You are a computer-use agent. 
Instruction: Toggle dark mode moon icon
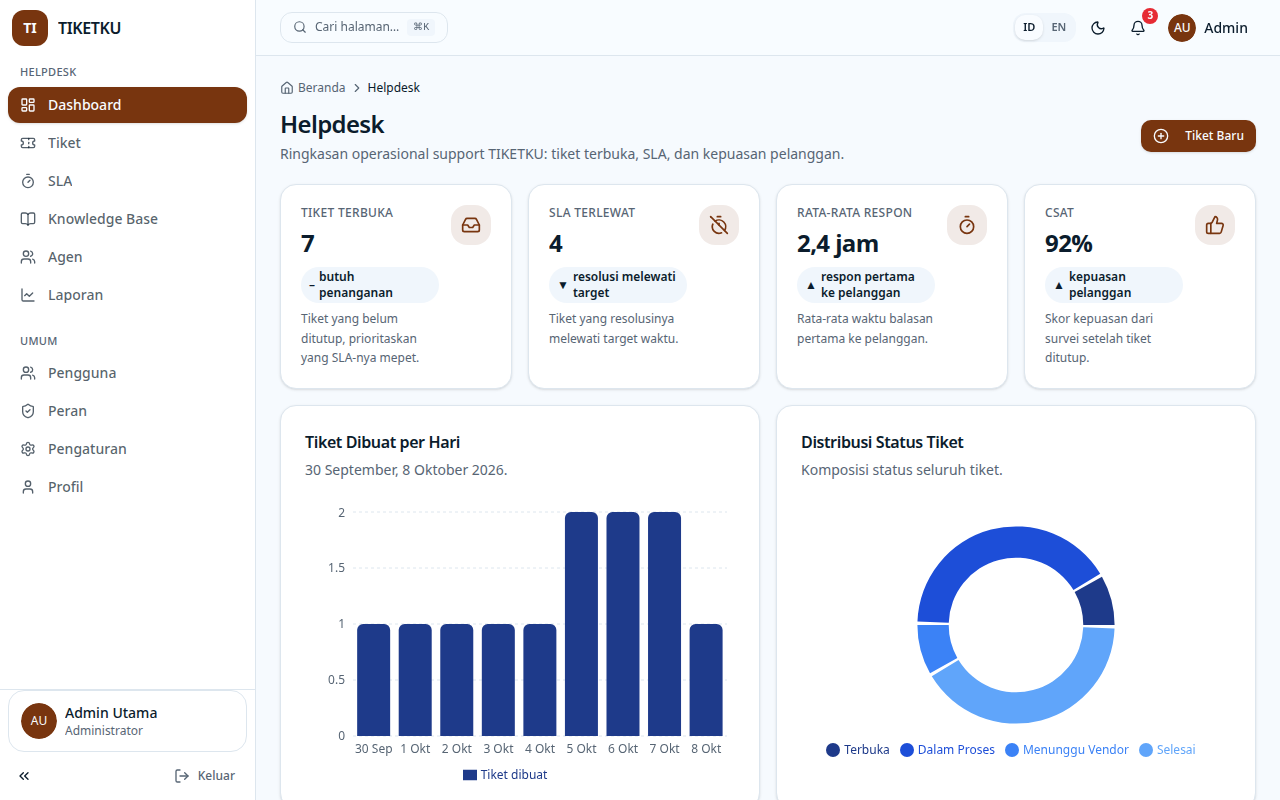coord(1098,28)
